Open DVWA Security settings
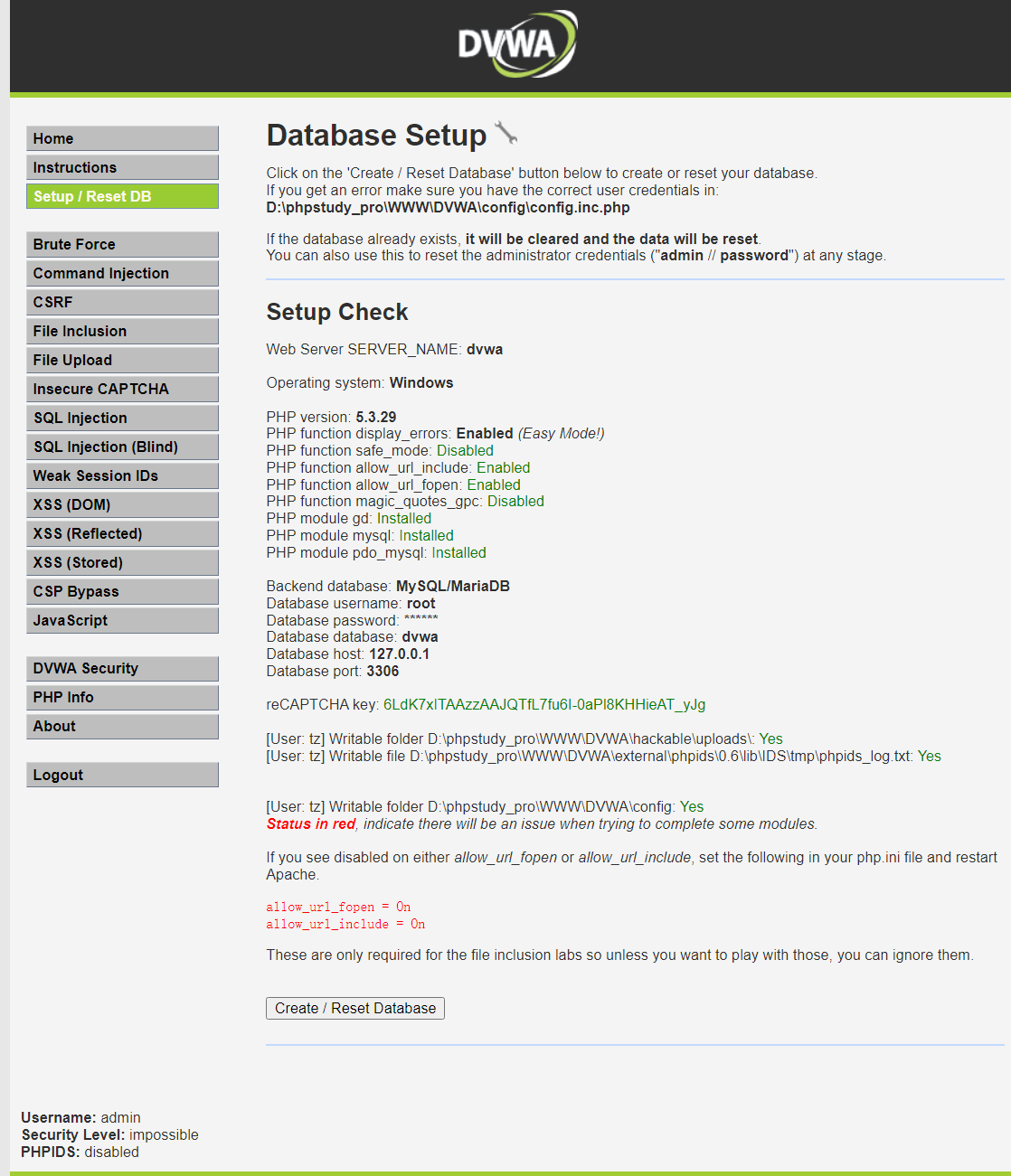Screen dimensions: 1011x1176 122,668
